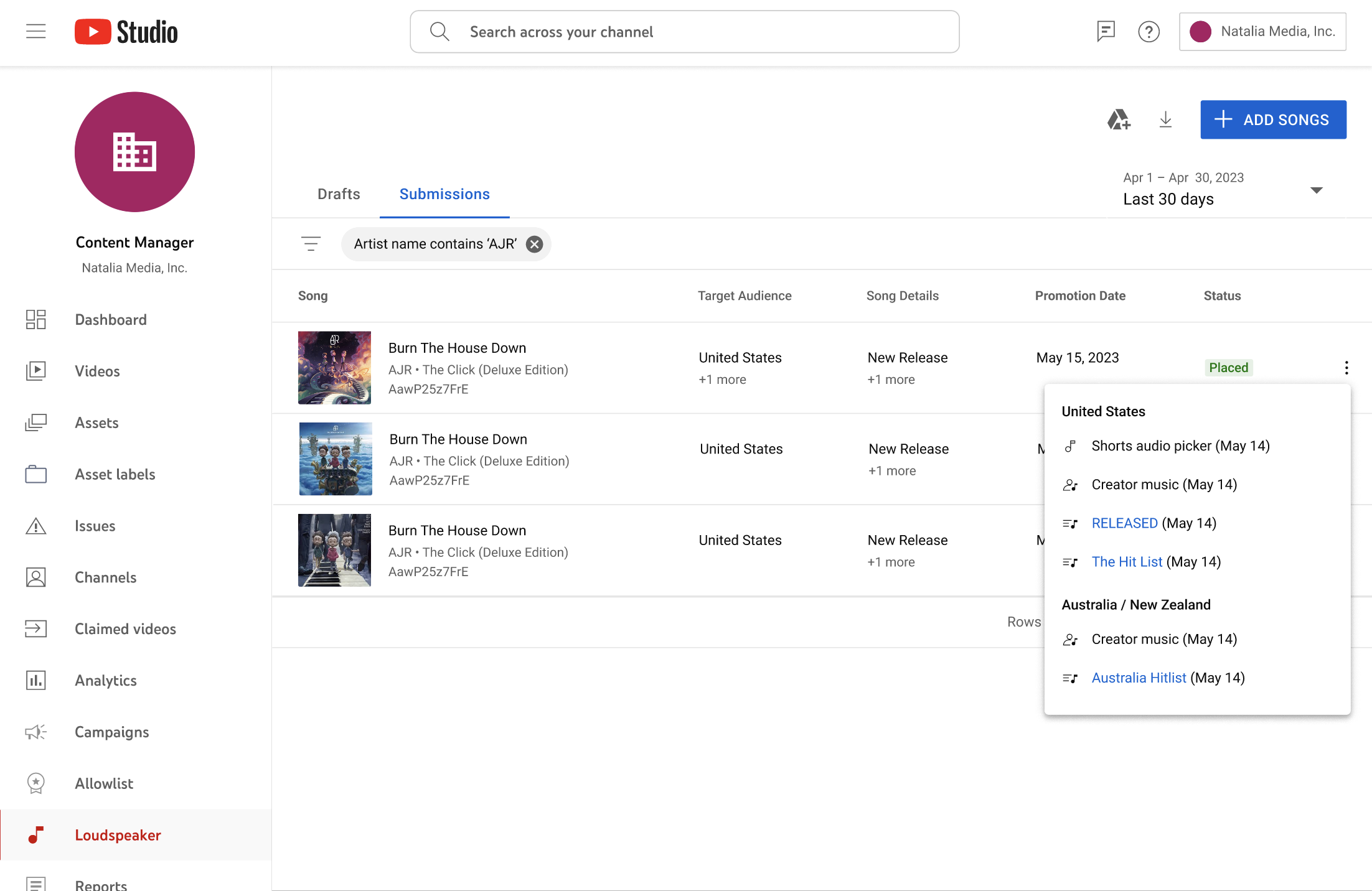1372x891 pixels.
Task: Open the filter list icon
Action: [x=311, y=244]
